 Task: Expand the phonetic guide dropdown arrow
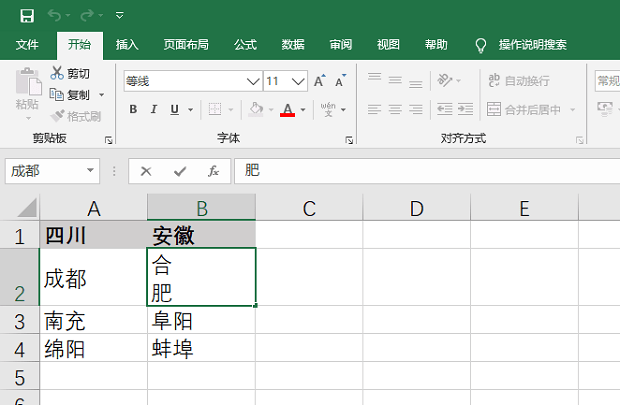tap(343, 110)
